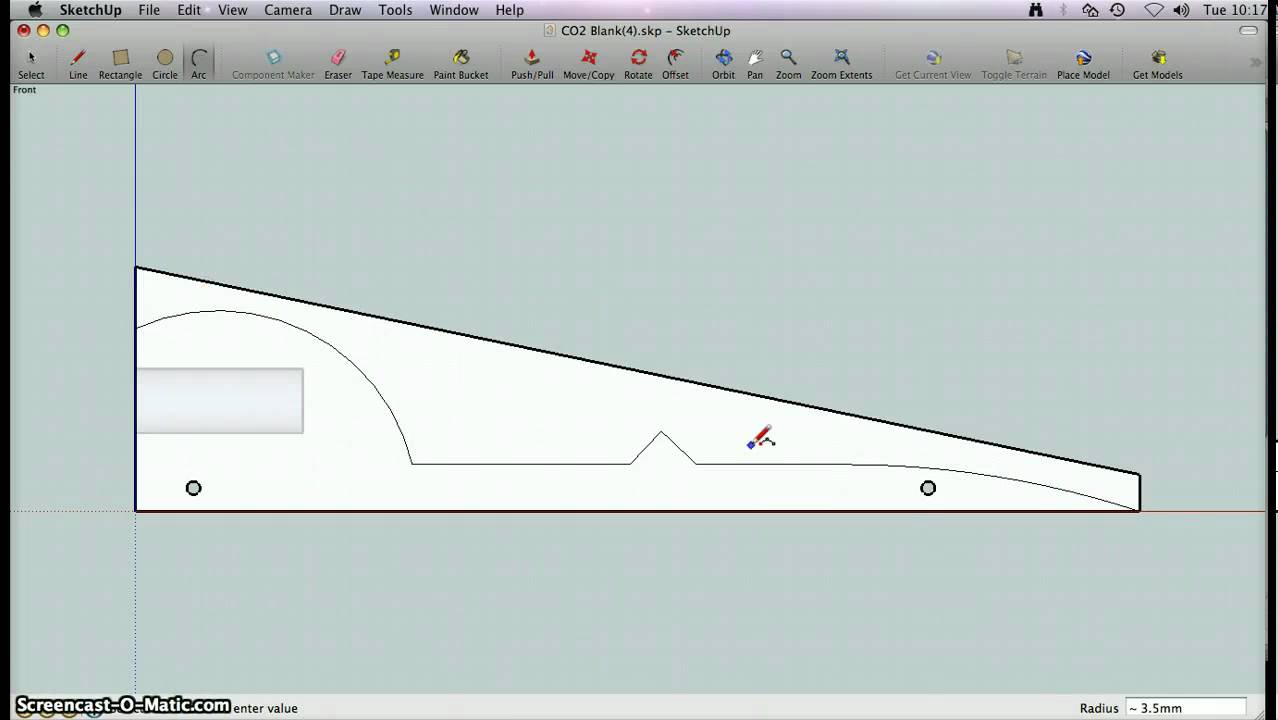Image resolution: width=1278 pixels, height=720 pixels.
Task: Open the Draw menu
Action: (x=344, y=10)
